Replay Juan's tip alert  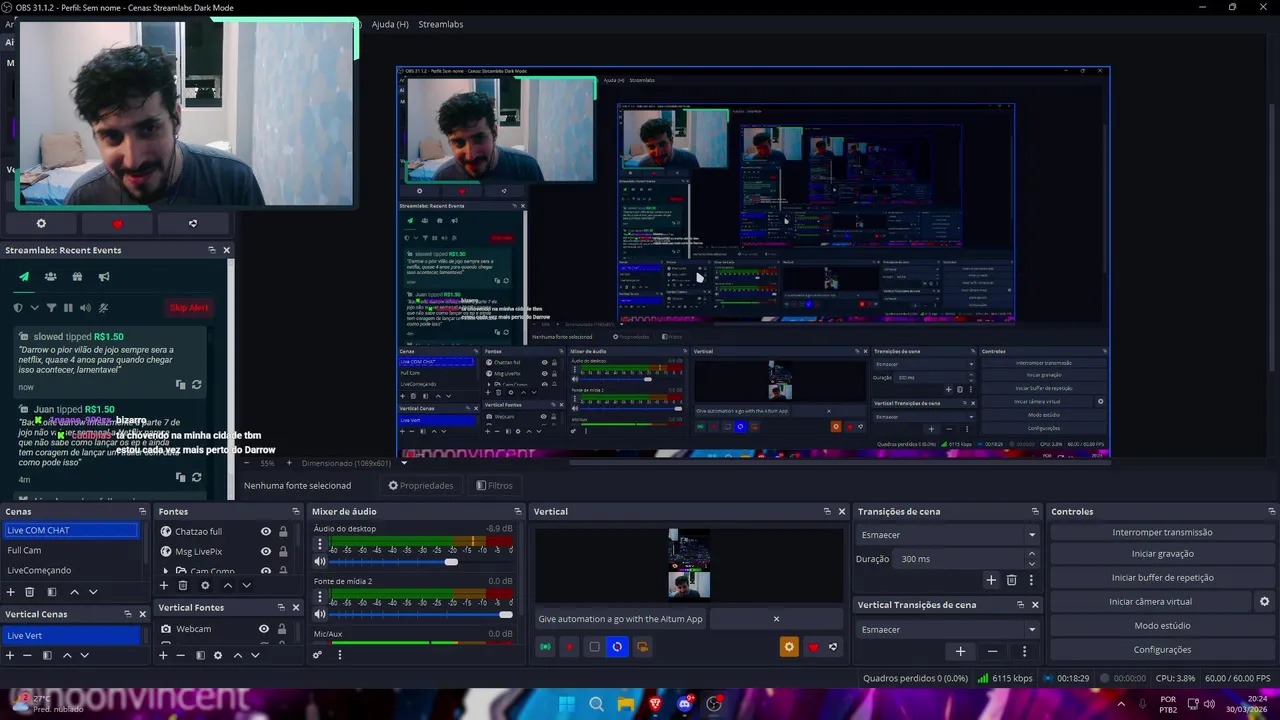tap(196, 478)
